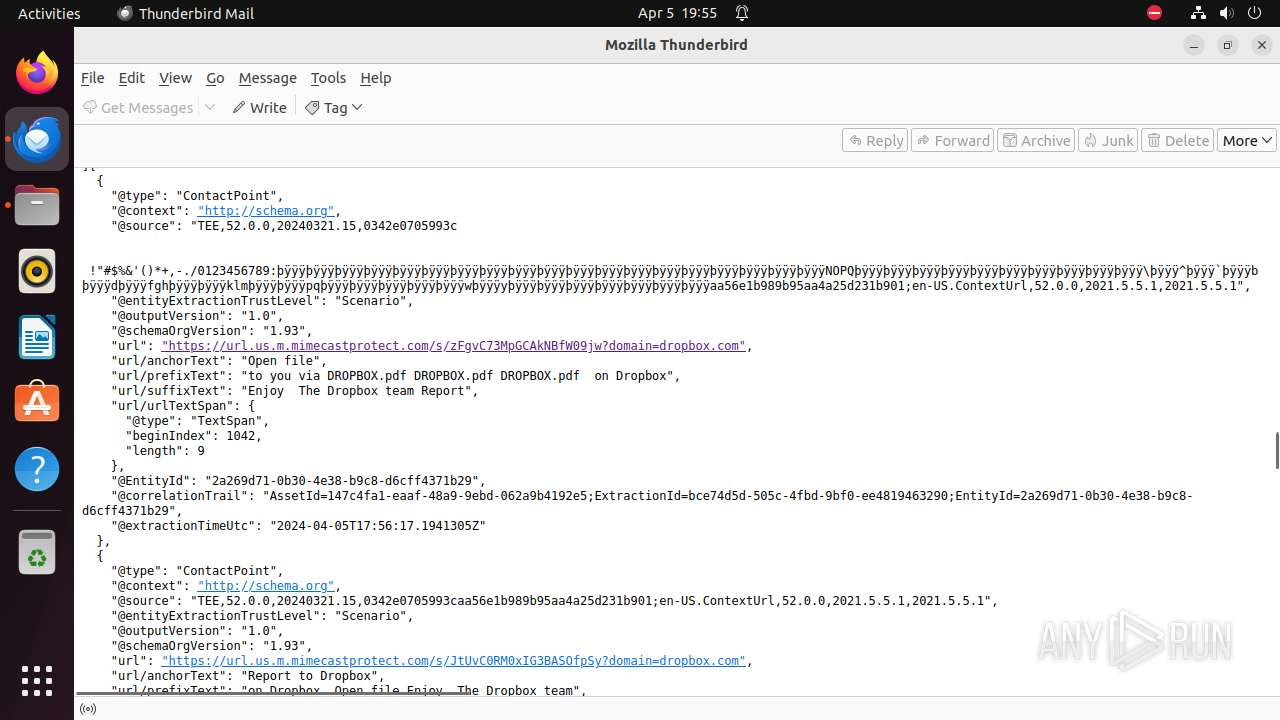1280x720 pixels.
Task: Click "url/anchorText": "Open file" line
Action: pyautogui.click(x=219, y=361)
